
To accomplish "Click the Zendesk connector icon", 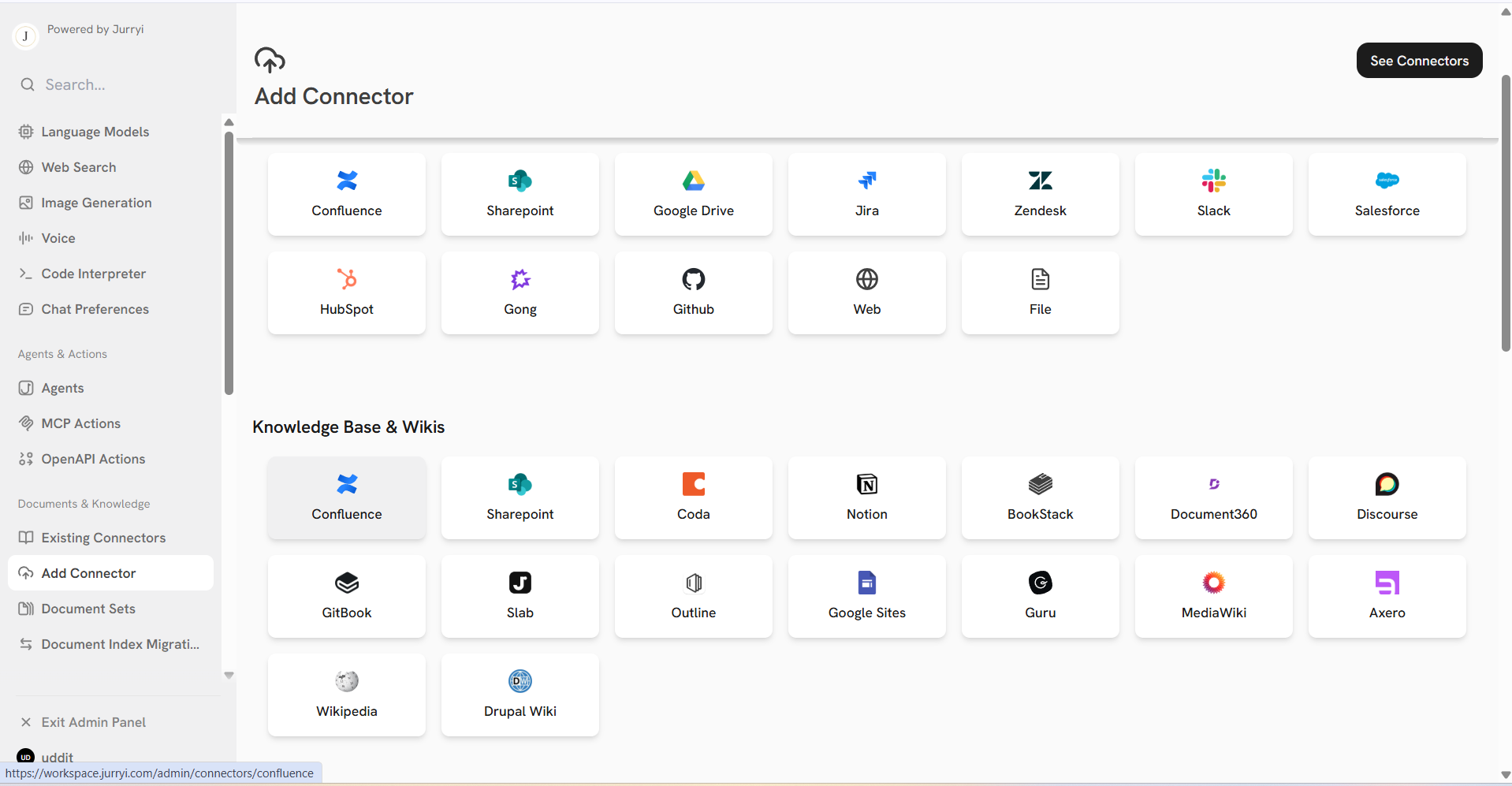I will (x=1041, y=181).
